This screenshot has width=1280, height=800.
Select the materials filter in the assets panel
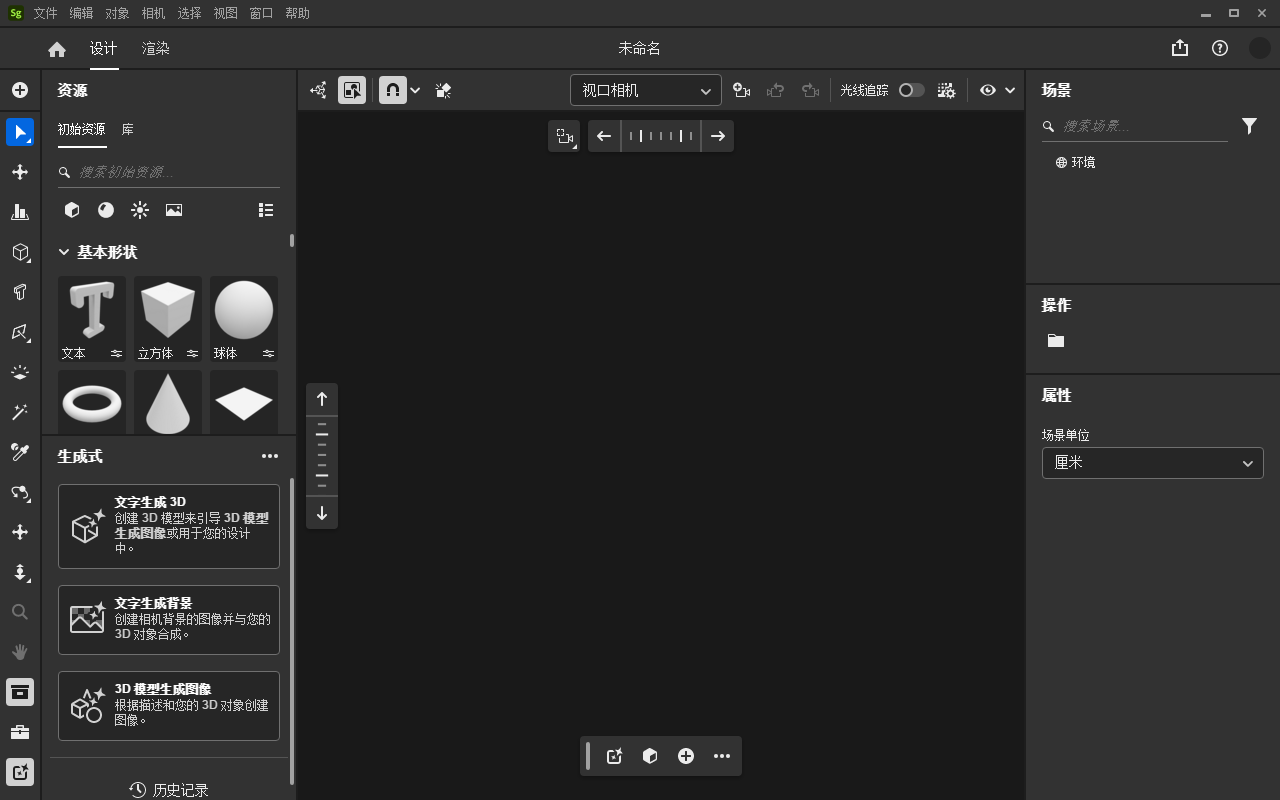pos(106,210)
